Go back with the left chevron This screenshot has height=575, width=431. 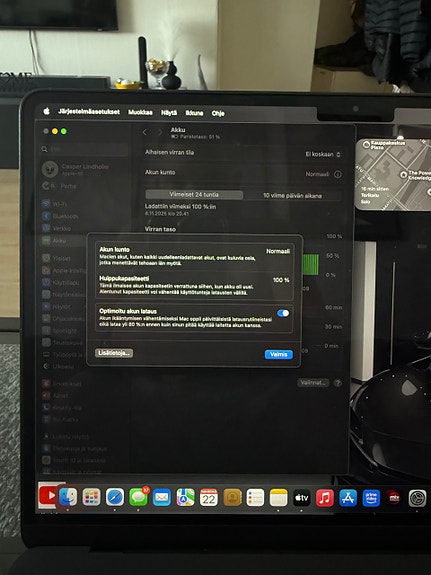click(x=145, y=132)
